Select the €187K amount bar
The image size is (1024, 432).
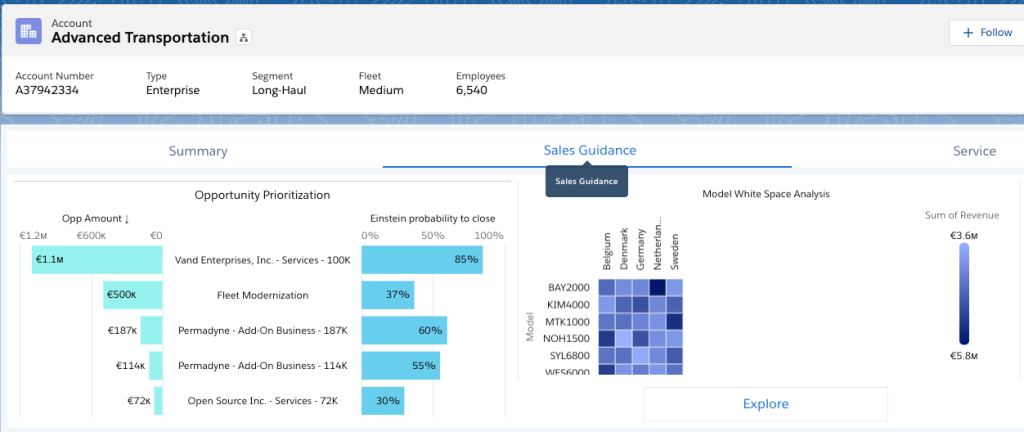[152, 330]
